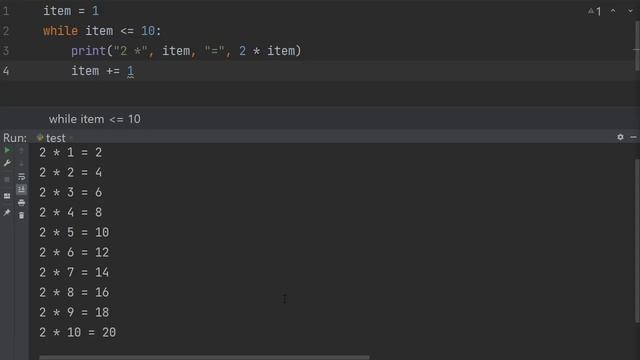Click breadcrumb 'while item <= 10'
640x360 pixels.
pyautogui.click(x=95, y=119)
